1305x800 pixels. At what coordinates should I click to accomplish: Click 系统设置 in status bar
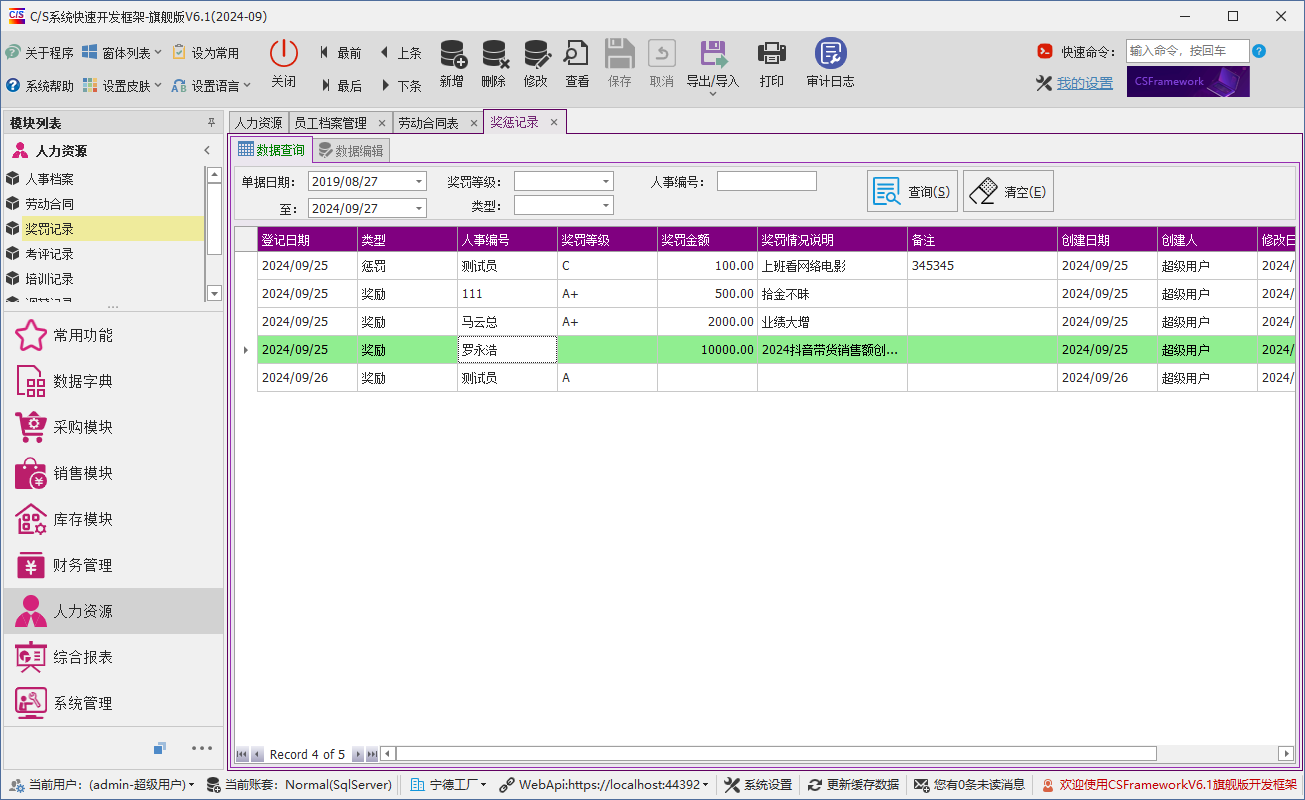click(x=758, y=785)
